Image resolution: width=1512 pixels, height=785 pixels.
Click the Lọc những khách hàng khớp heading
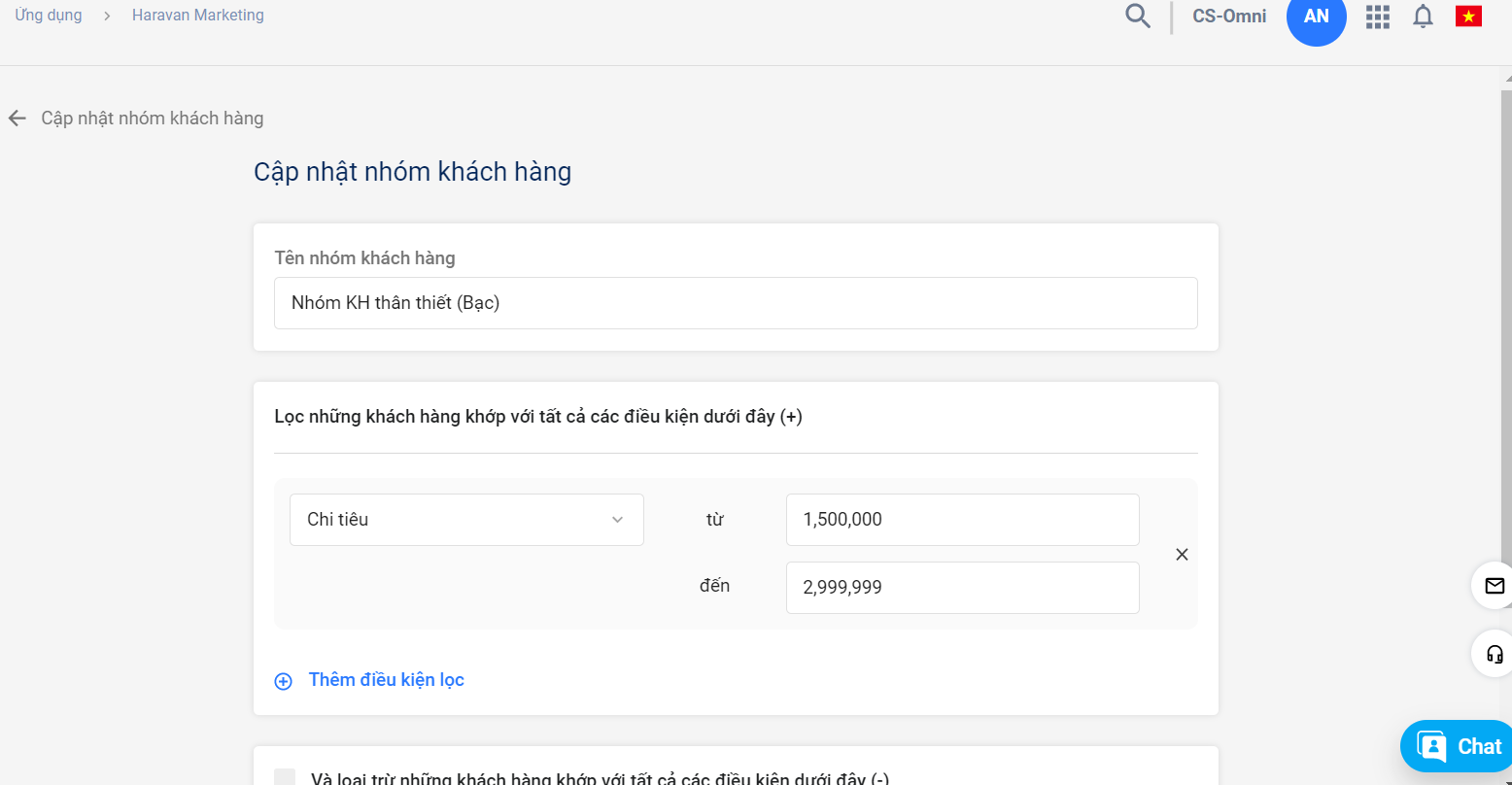538,417
